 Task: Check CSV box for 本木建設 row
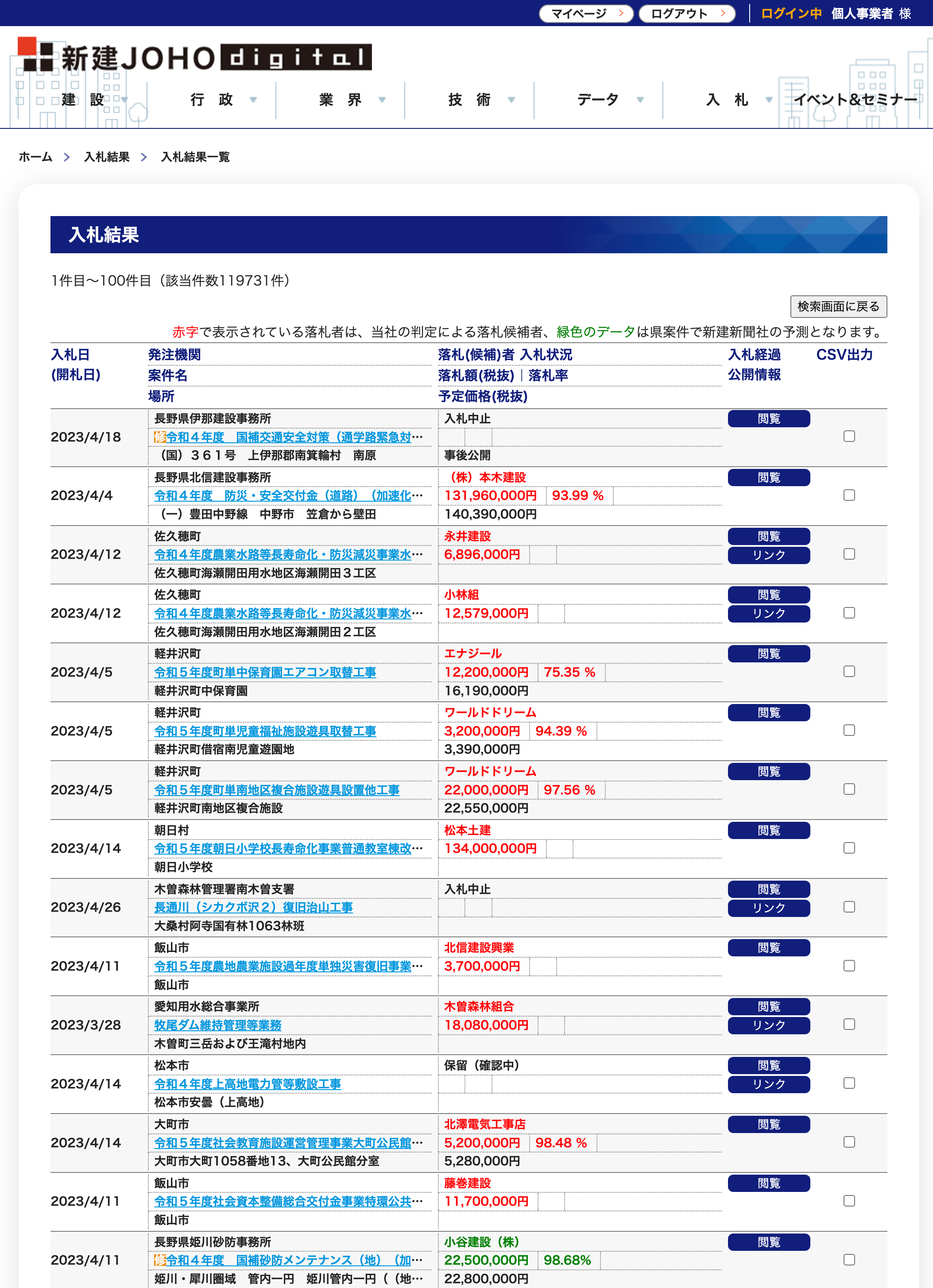849,495
